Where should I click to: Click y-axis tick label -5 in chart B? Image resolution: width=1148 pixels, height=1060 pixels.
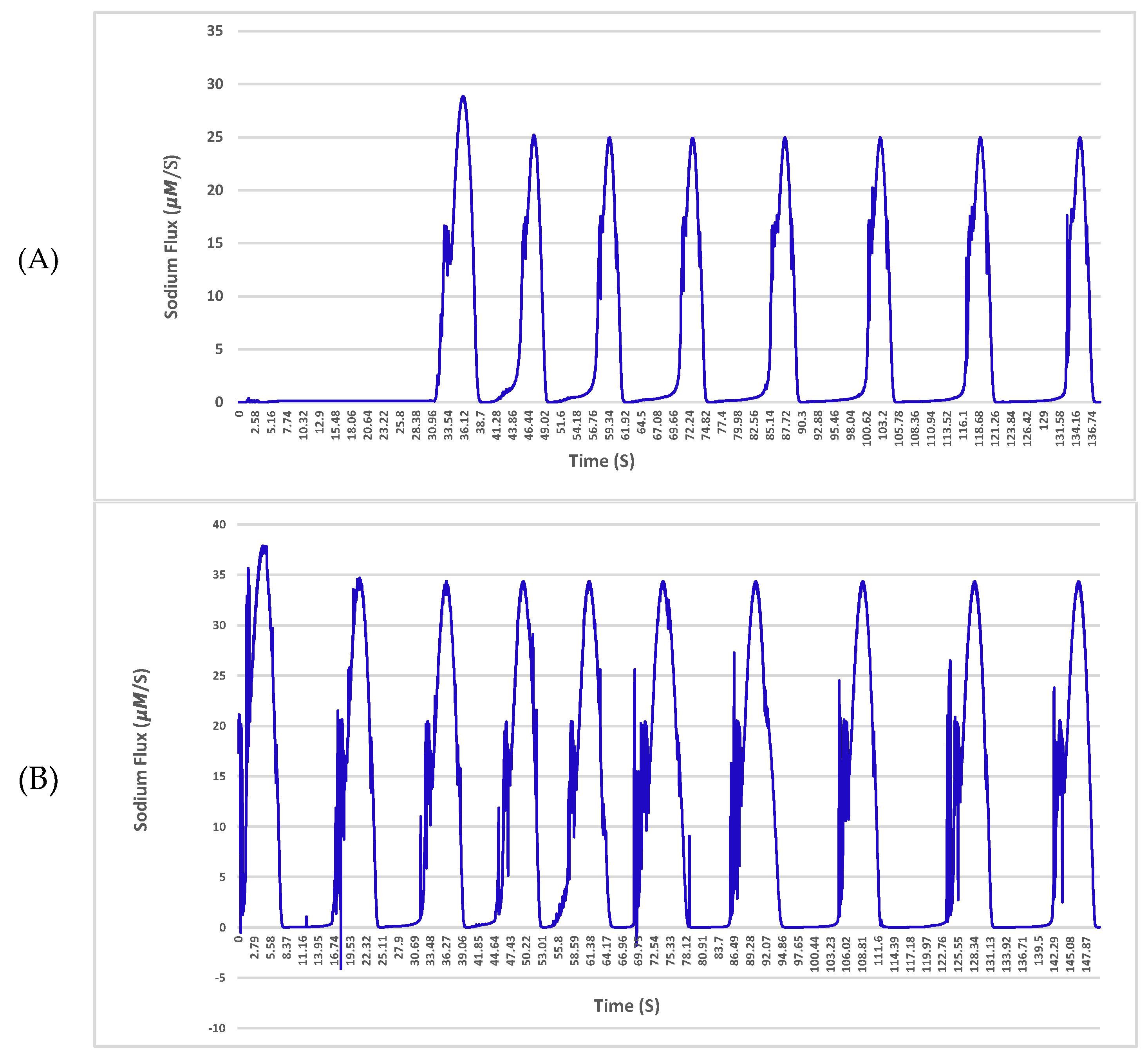[x=220, y=978]
